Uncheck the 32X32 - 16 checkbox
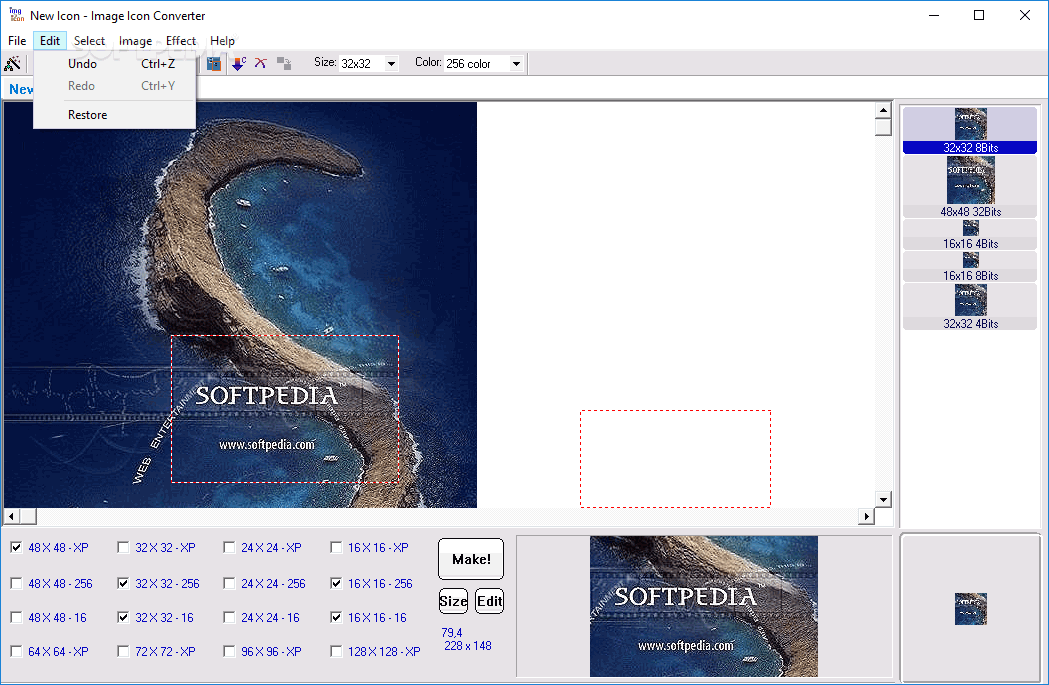Viewport: 1049px width, 685px height. [x=123, y=617]
